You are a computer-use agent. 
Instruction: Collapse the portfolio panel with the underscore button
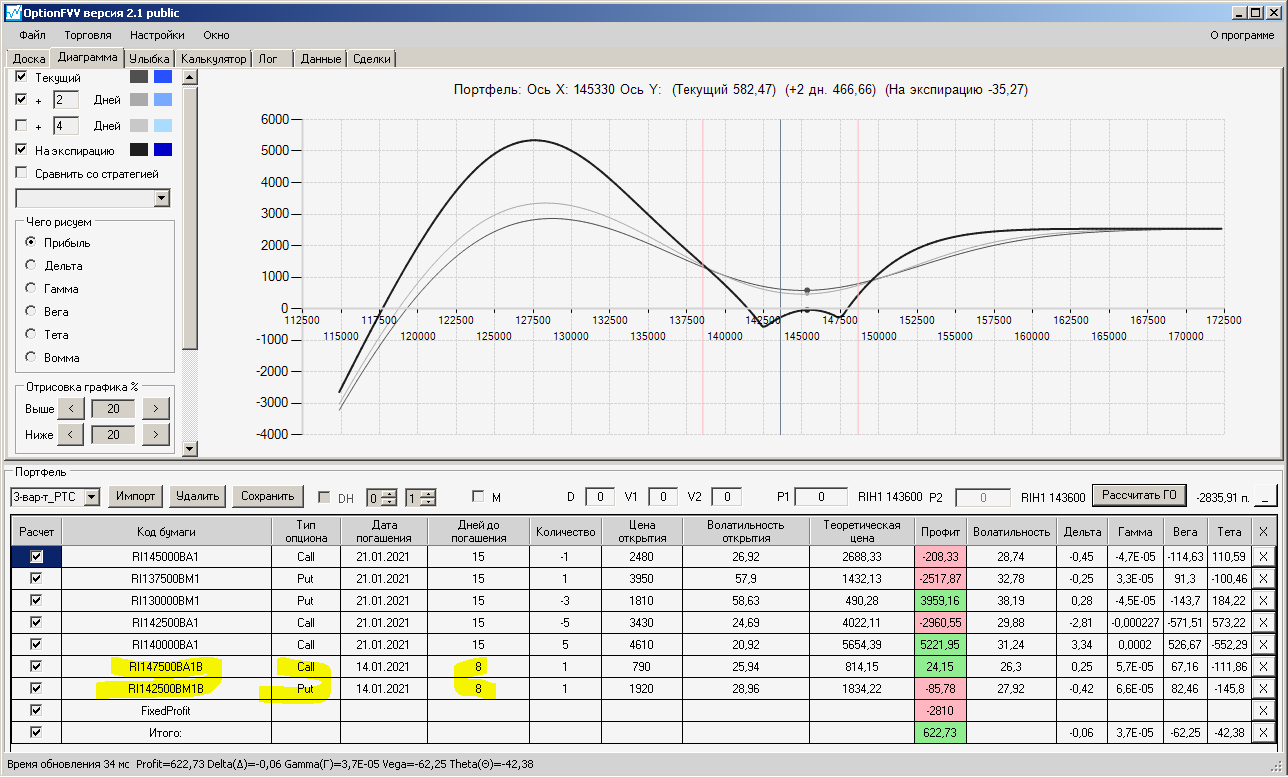pos(1266,496)
